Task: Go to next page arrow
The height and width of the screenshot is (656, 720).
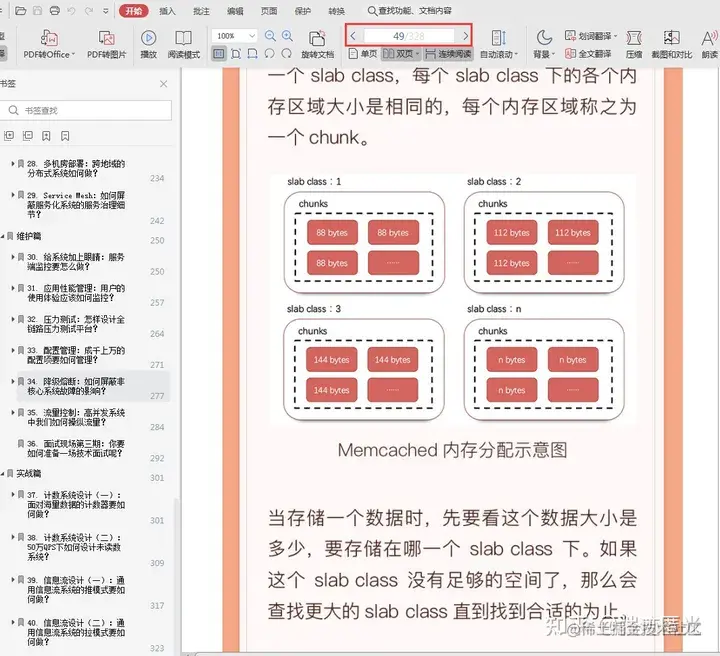Action: [465, 36]
